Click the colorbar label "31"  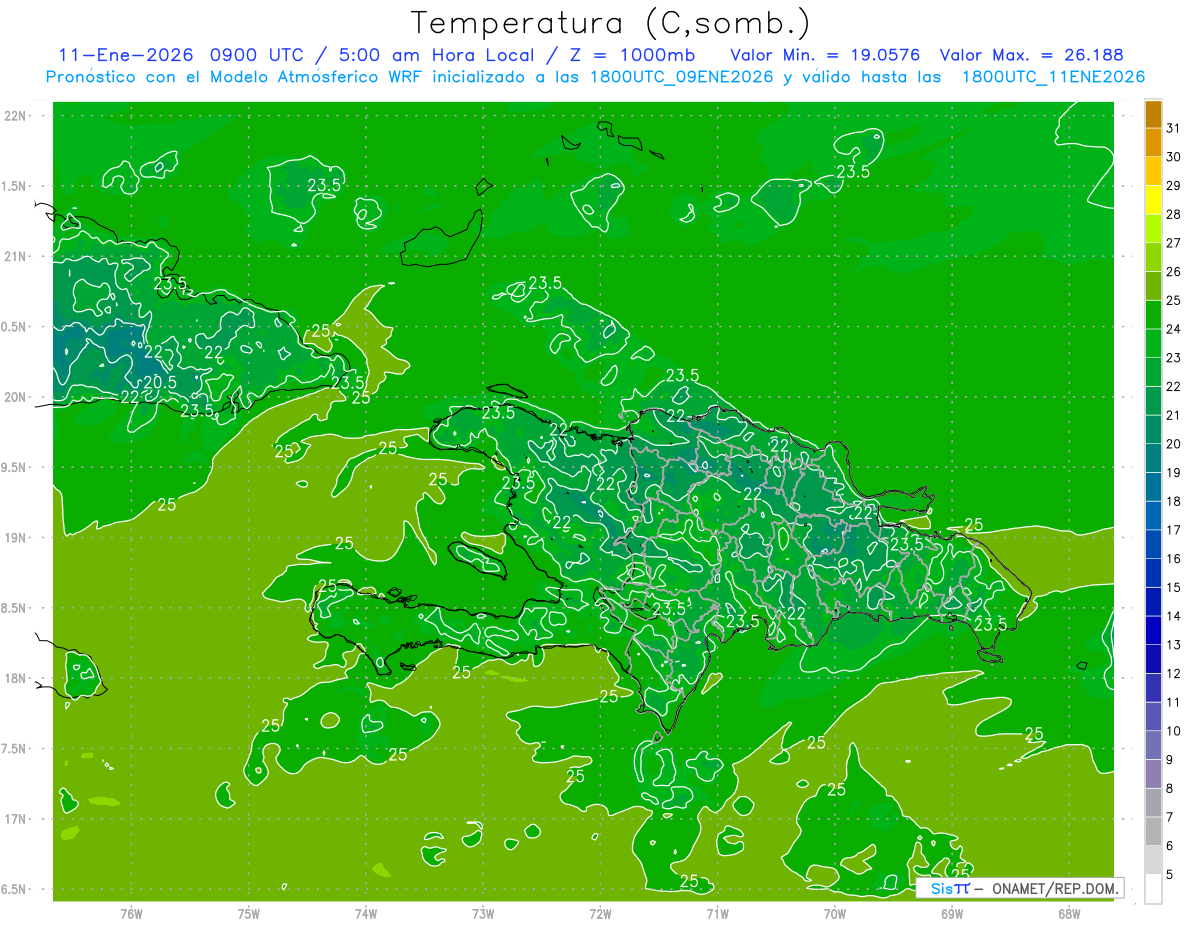click(x=1174, y=128)
